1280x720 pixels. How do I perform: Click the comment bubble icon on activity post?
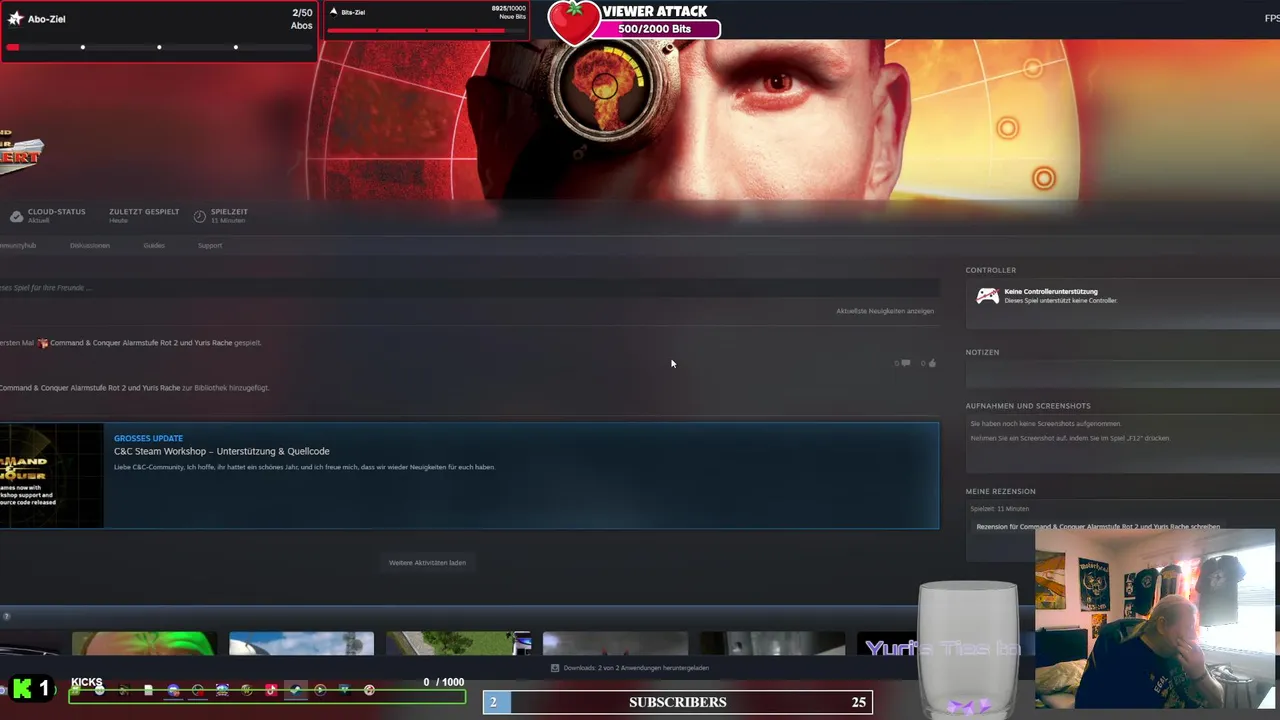pyautogui.click(x=905, y=363)
